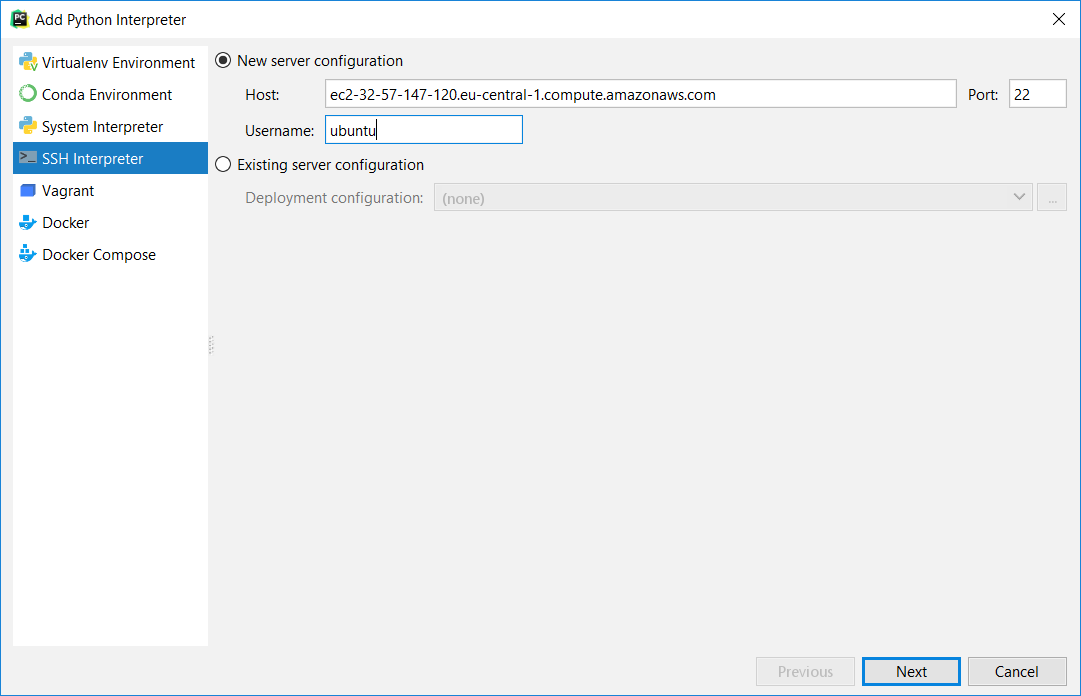Click the System Interpreter python icon
The width and height of the screenshot is (1081, 696).
pyautogui.click(x=28, y=126)
